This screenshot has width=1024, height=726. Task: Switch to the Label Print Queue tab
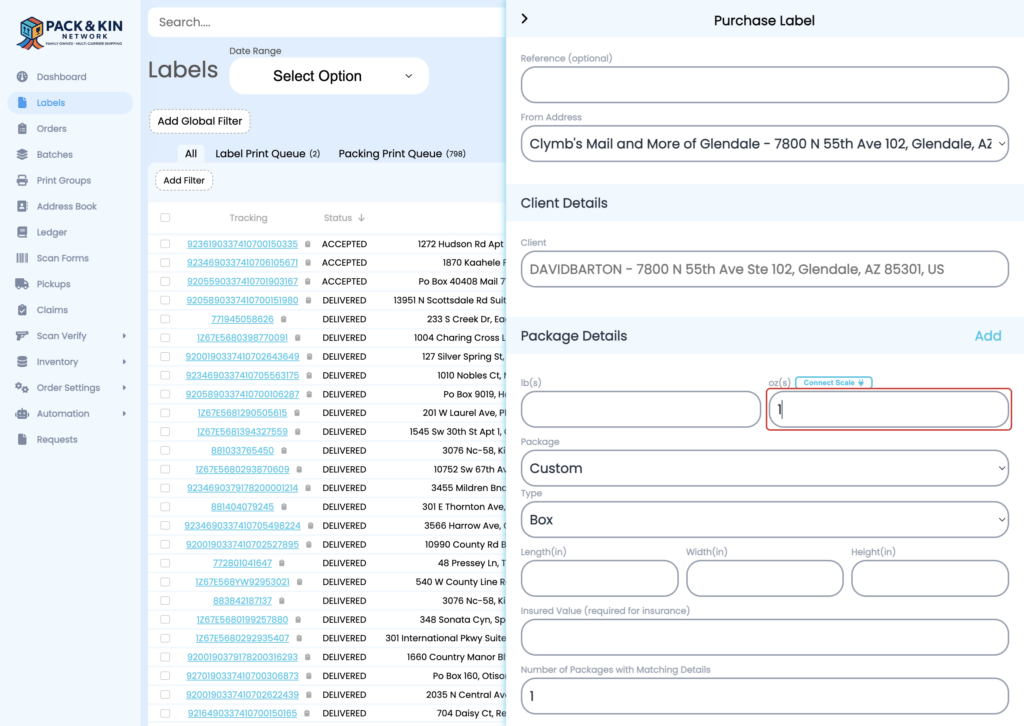[267, 154]
